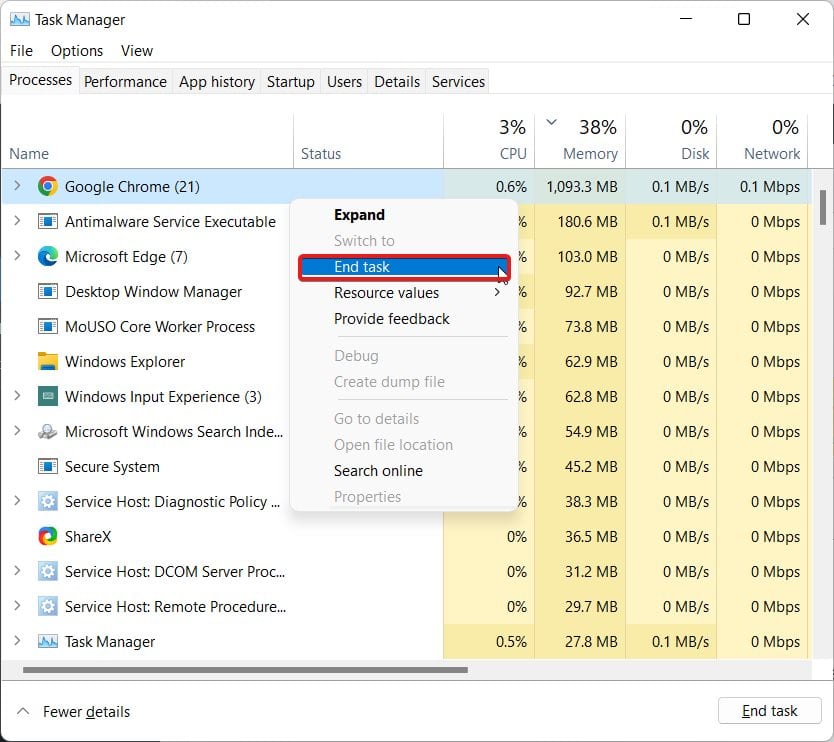Switch to the Performance tab
This screenshot has height=742, width=834.
point(125,82)
